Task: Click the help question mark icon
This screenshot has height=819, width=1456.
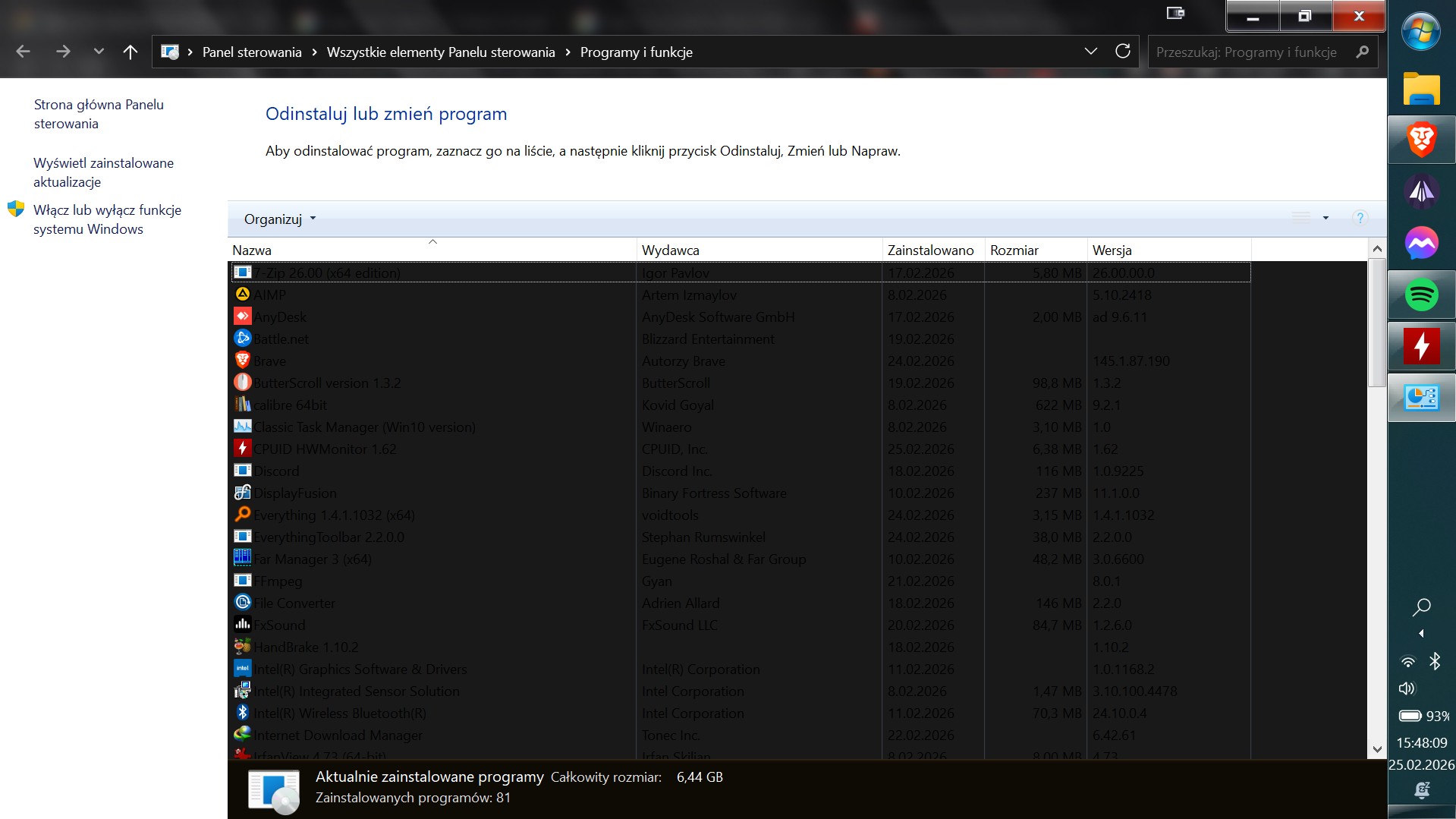Action: 1360,219
